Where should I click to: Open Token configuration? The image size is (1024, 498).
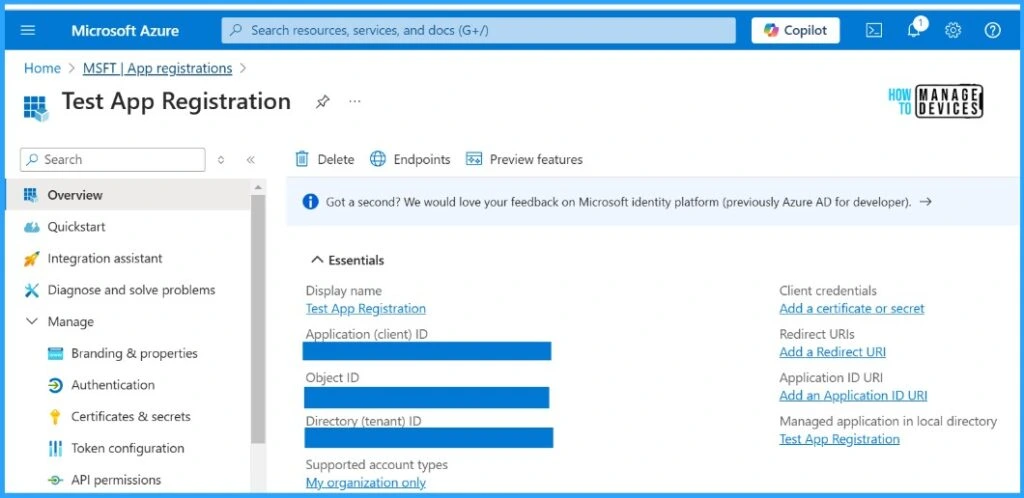[127, 448]
